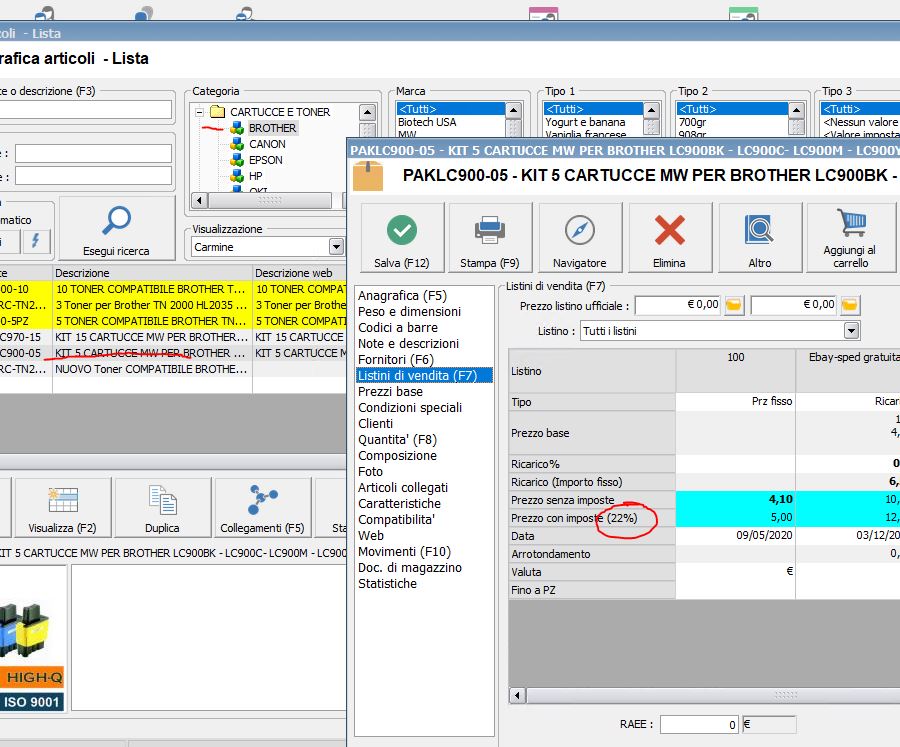
Task: Click the Descrizione column header
Action: point(152,273)
